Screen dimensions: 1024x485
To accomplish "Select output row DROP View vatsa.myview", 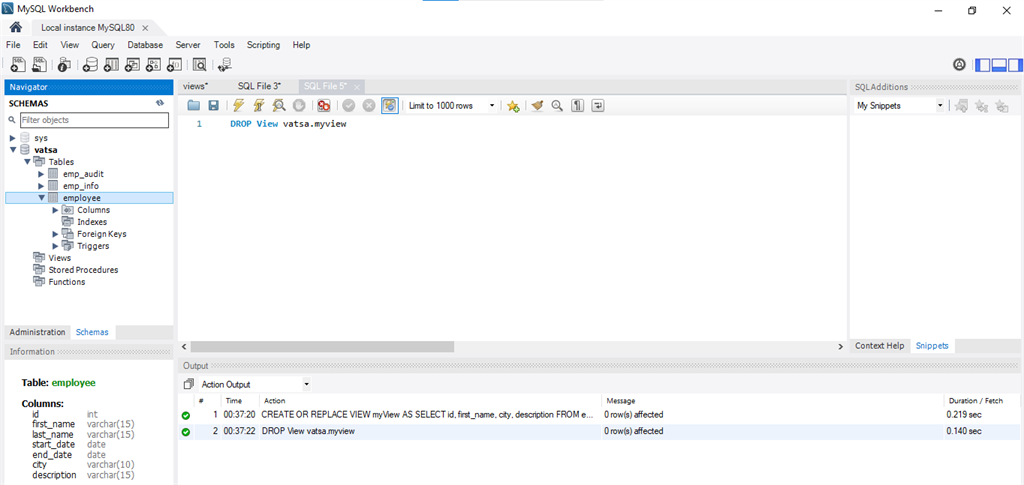I will pos(599,431).
